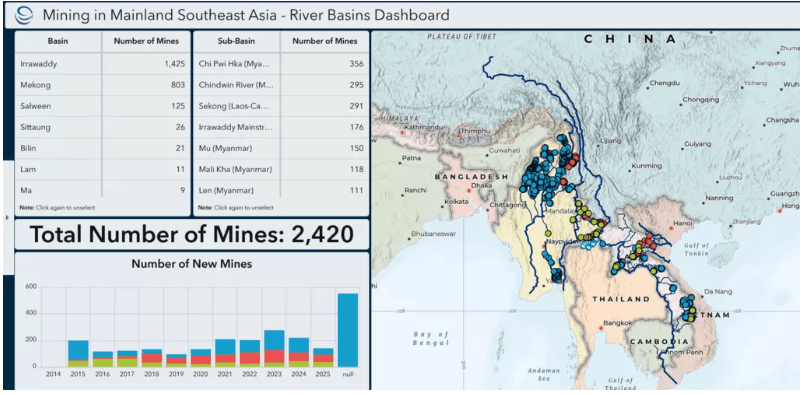Click the Guwahati city marker on map

coord(487,155)
